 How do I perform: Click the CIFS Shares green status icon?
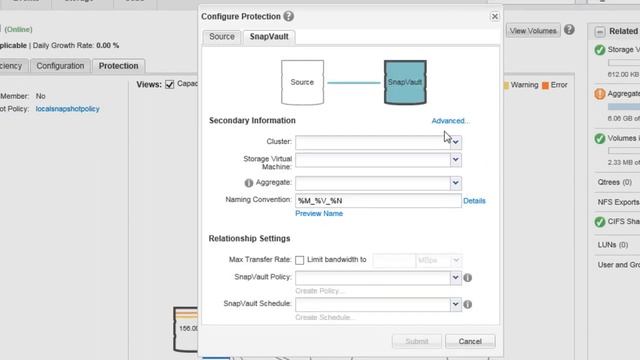coord(600,222)
